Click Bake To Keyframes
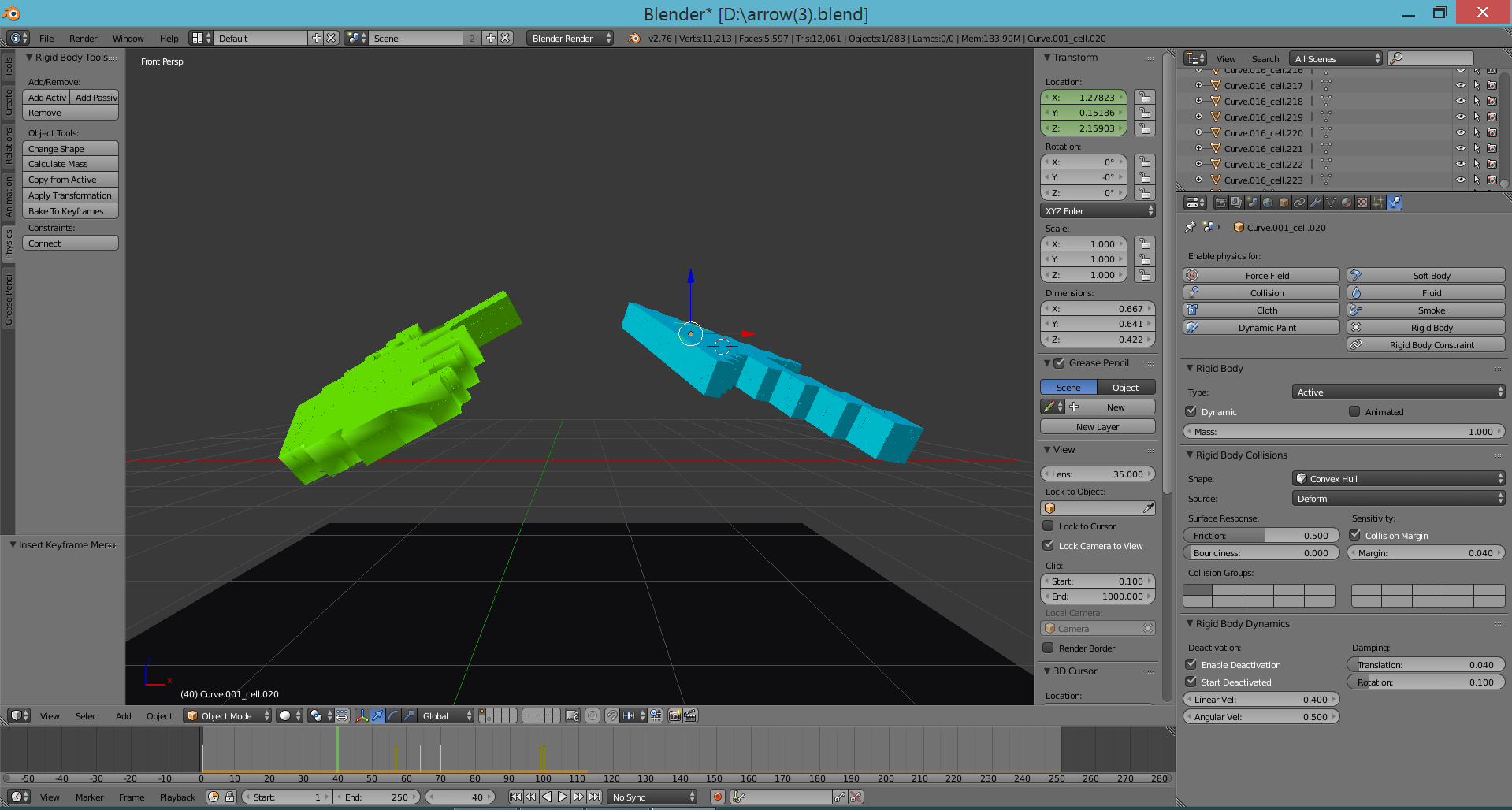Viewport: 1512px width, 810px height. point(70,211)
